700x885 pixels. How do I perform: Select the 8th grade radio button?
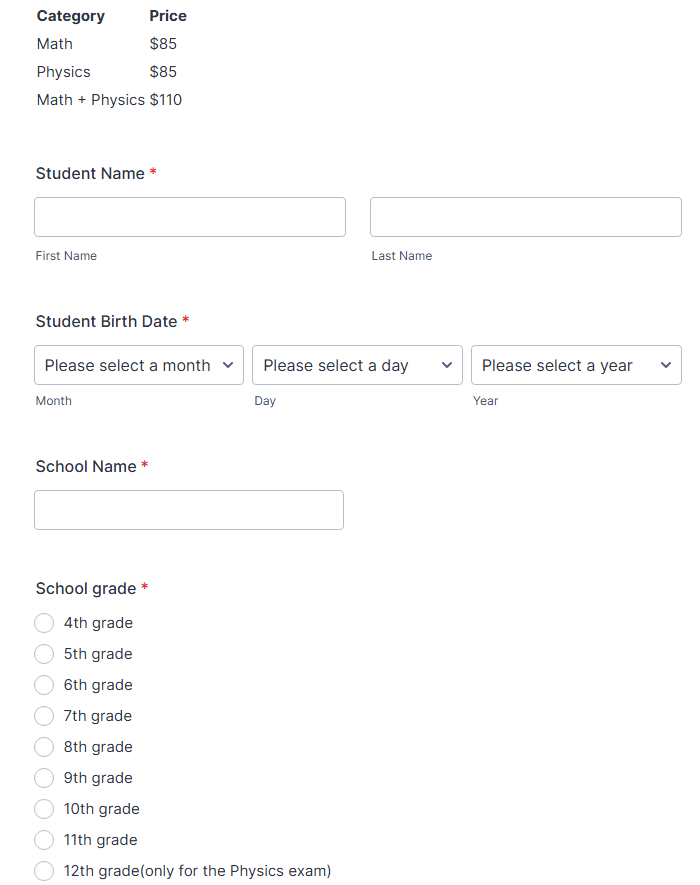44,747
